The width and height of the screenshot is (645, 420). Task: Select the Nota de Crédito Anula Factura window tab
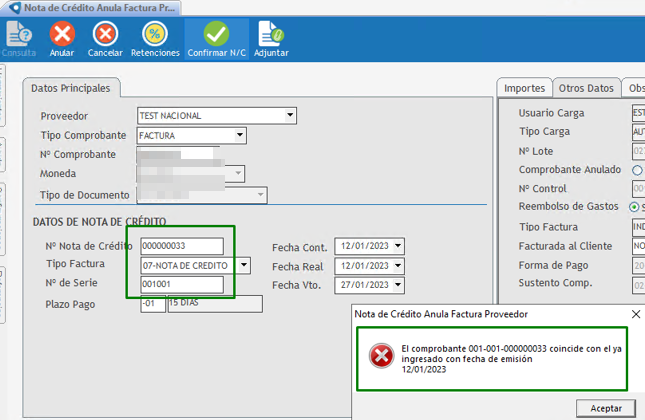(91, 8)
